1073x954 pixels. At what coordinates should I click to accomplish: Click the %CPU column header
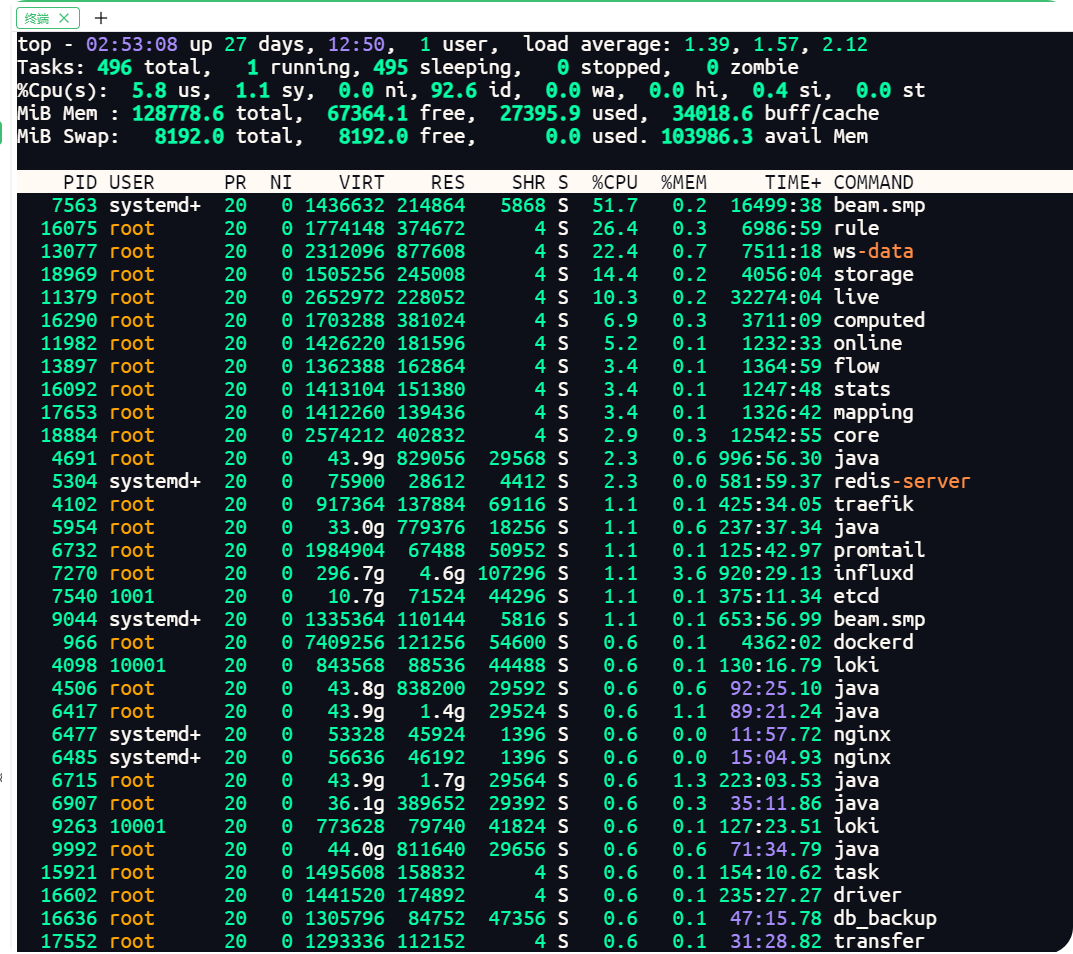615,183
